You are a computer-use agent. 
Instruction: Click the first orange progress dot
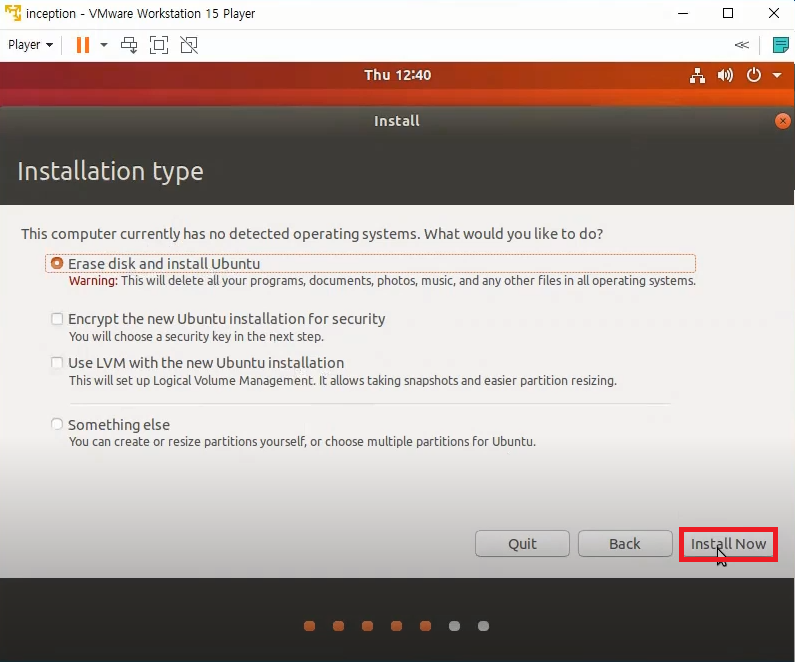coord(309,626)
